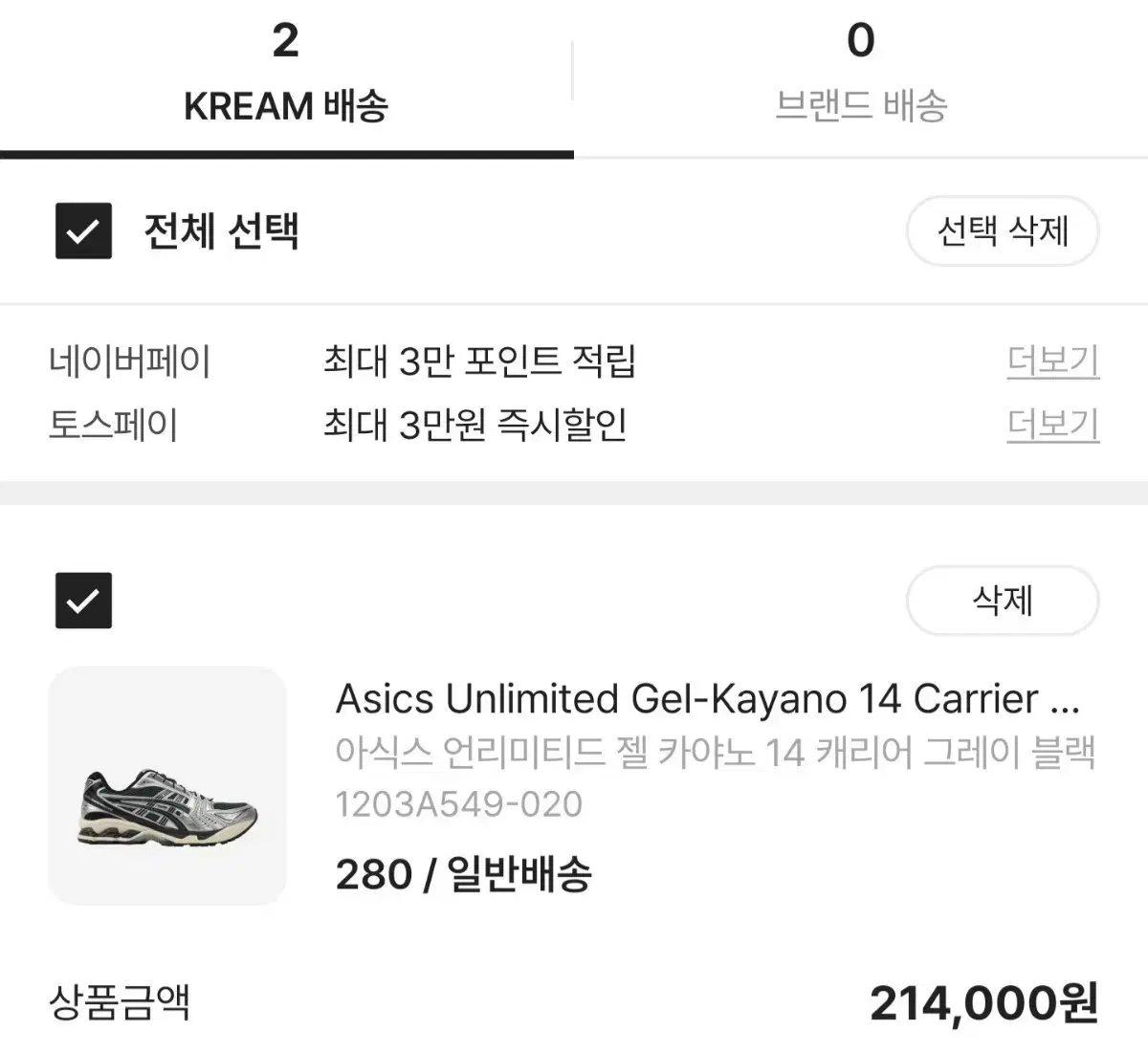Click the 상품금액 summary label
This screenshot has width=1148, height=1052.
tap(120, 1004)
